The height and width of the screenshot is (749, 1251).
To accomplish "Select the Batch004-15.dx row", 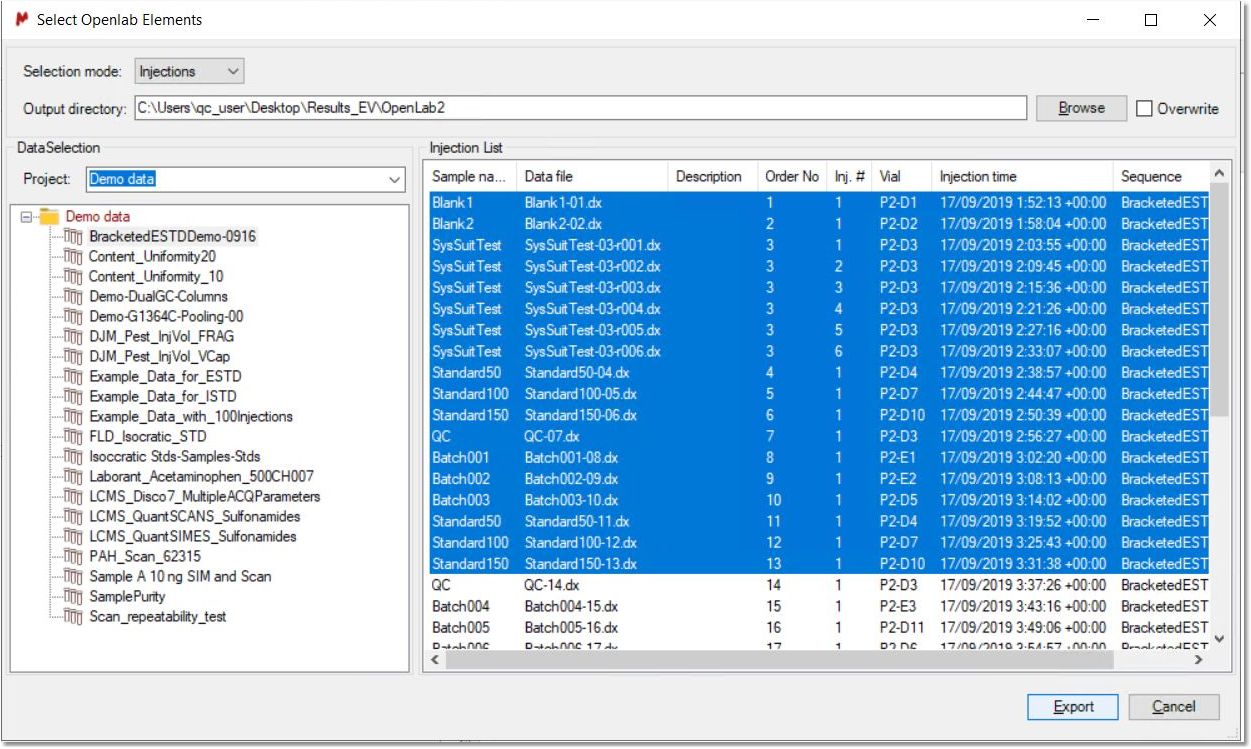I will click(817, 607).
